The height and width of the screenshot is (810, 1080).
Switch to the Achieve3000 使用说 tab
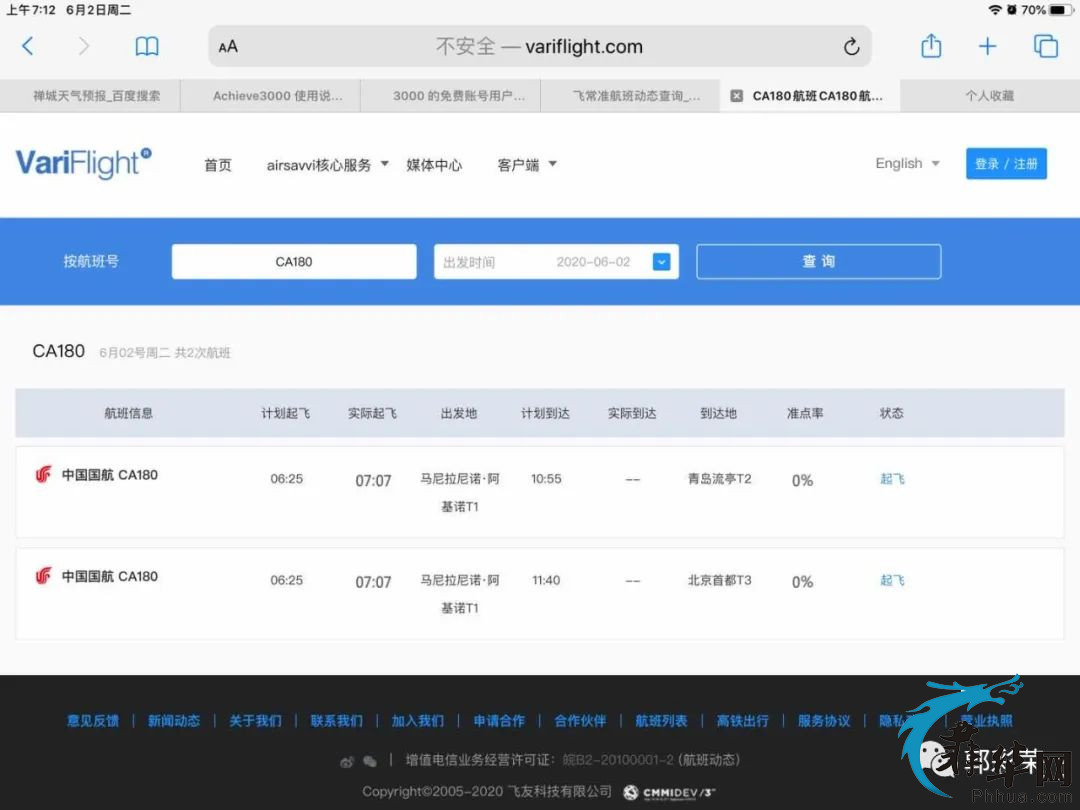pos(271,96)
